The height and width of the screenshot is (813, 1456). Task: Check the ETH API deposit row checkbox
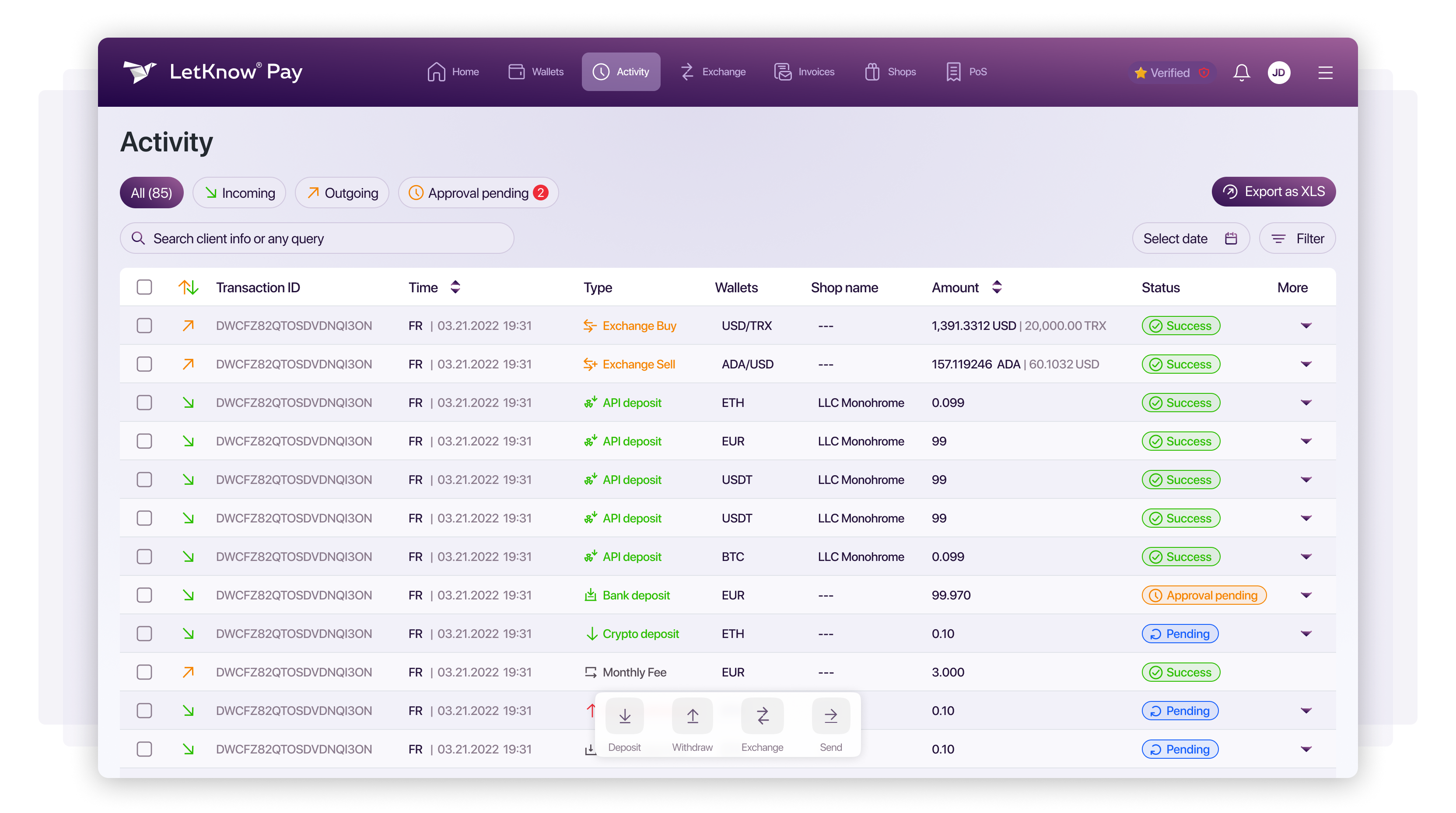[144, 403]
